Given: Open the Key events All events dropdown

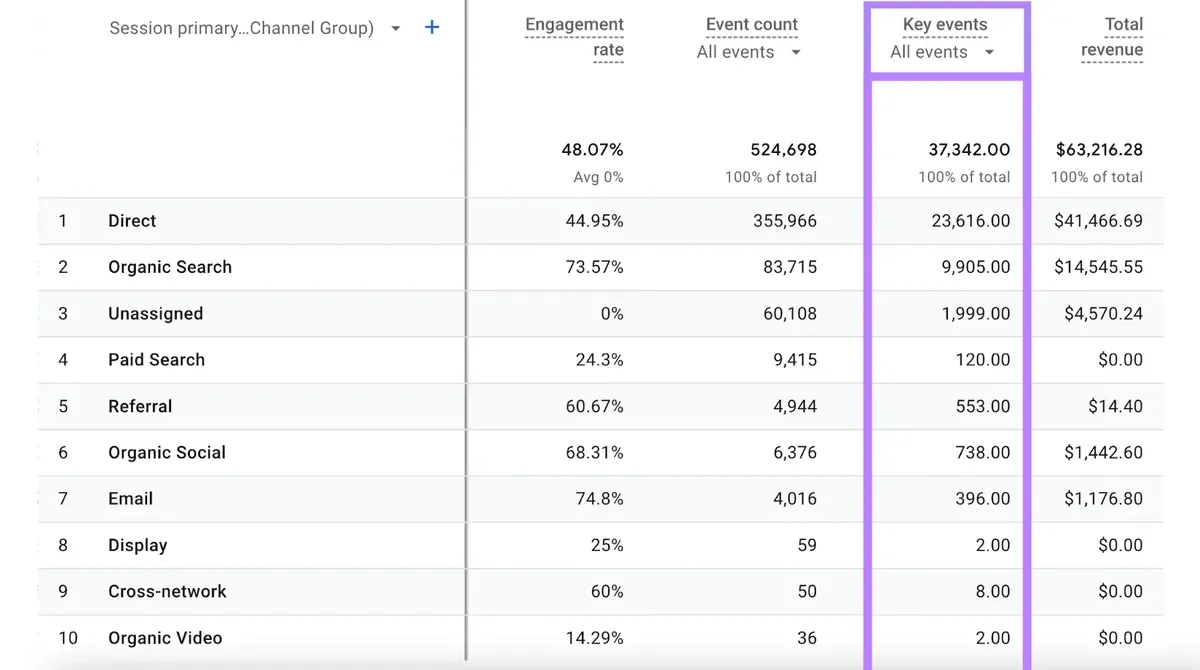Looking at the screenshot, I should (989, 52).
